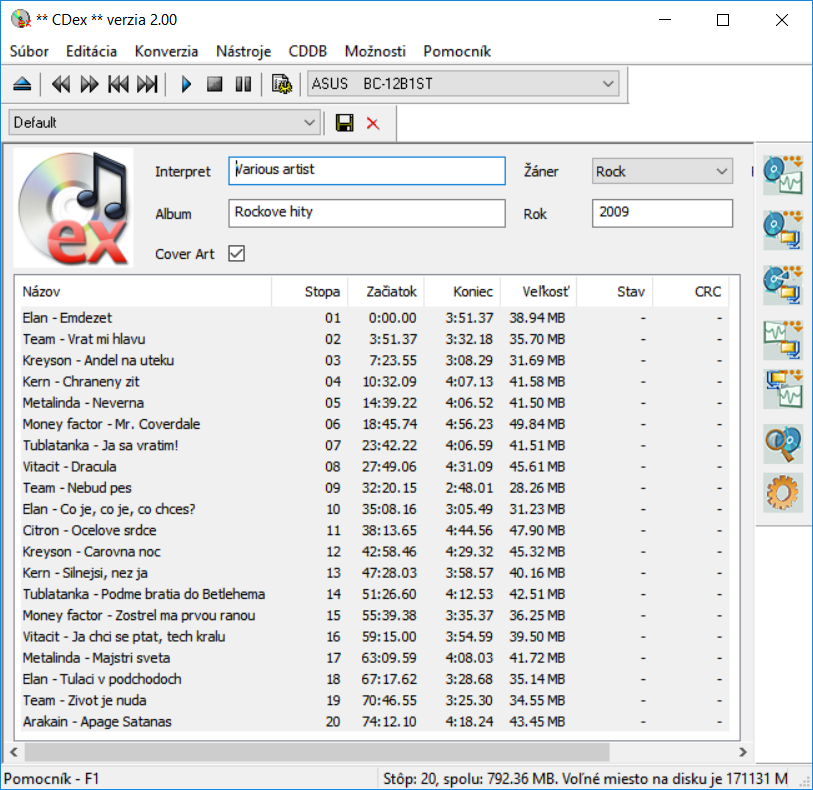Click the save profile floppy icon
Image resolution: width=813 pixels, height=790 pixels.
click(345, 123)
